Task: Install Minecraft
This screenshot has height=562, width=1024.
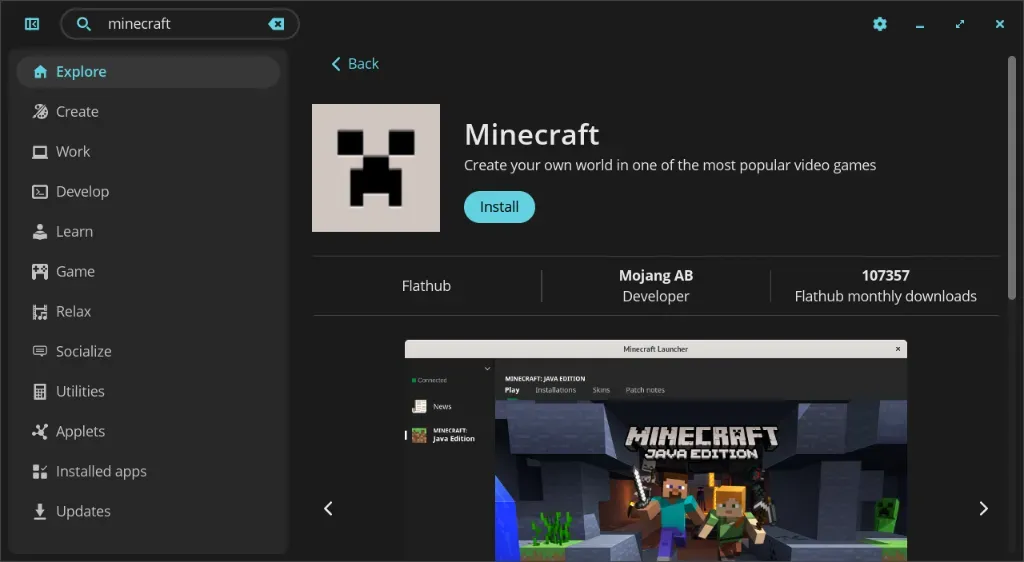Action: coord(500,207)
